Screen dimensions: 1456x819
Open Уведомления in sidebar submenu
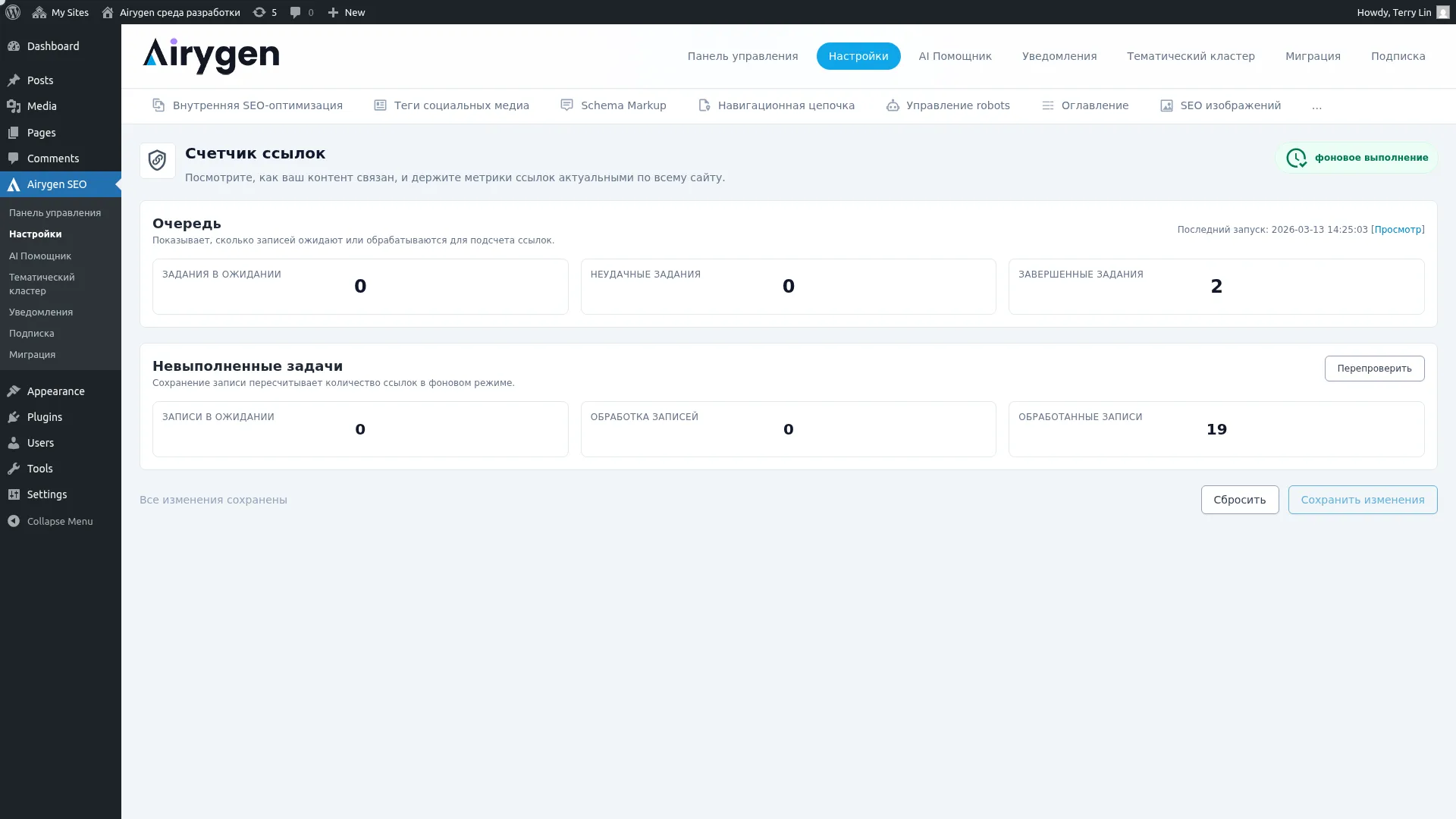tap(41, 312)
